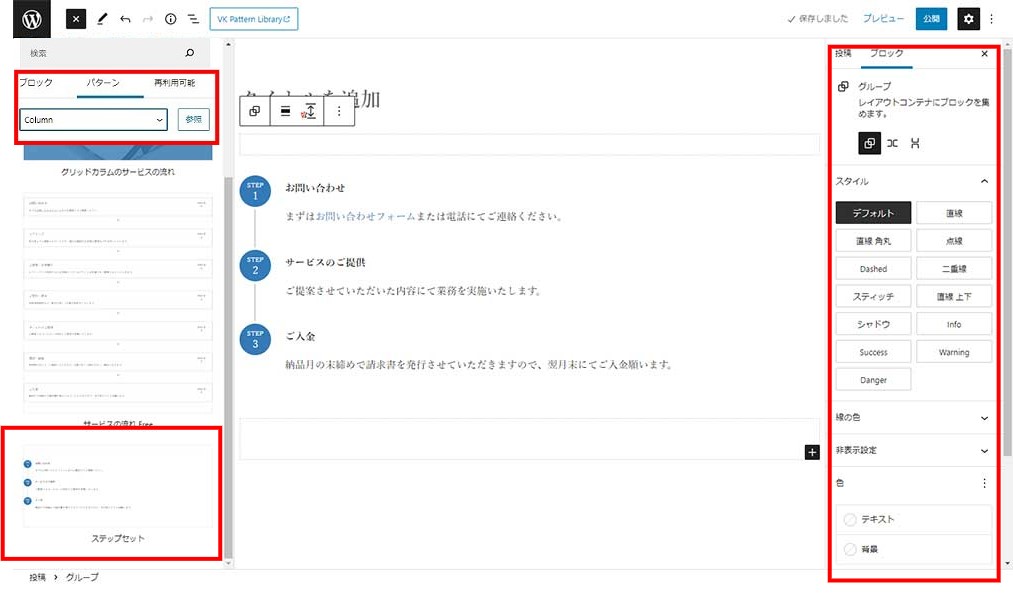Expand the 非表示設定 panel
The width and height of the screenshot is (1013, 605).
(x=912, y=451)
